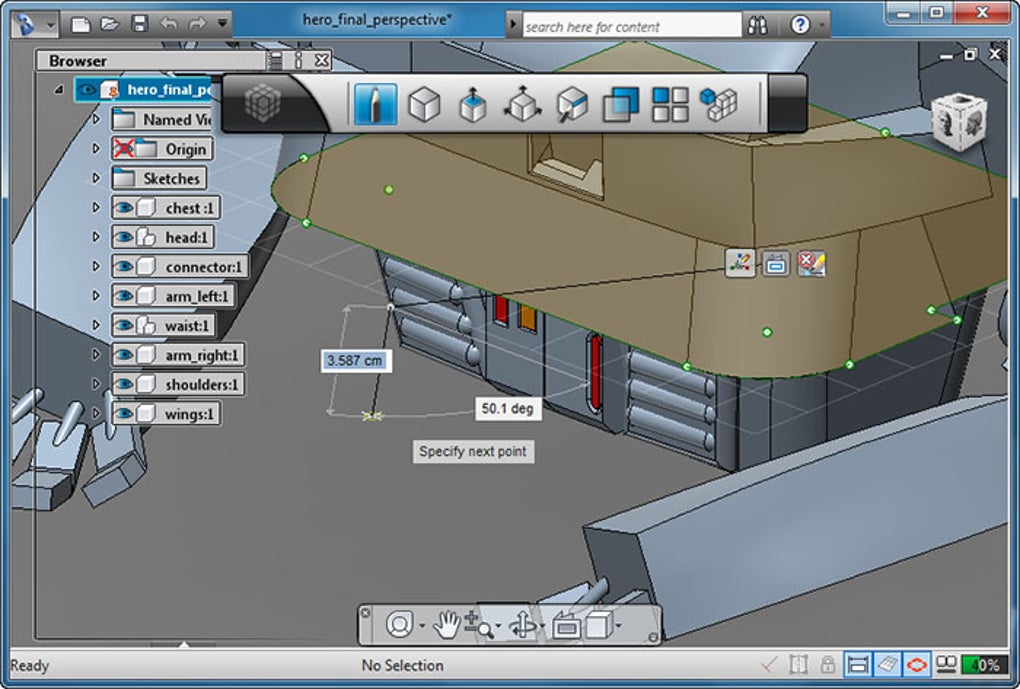
Task: Hide the head:1 component
Action: (x=124, y=237)
